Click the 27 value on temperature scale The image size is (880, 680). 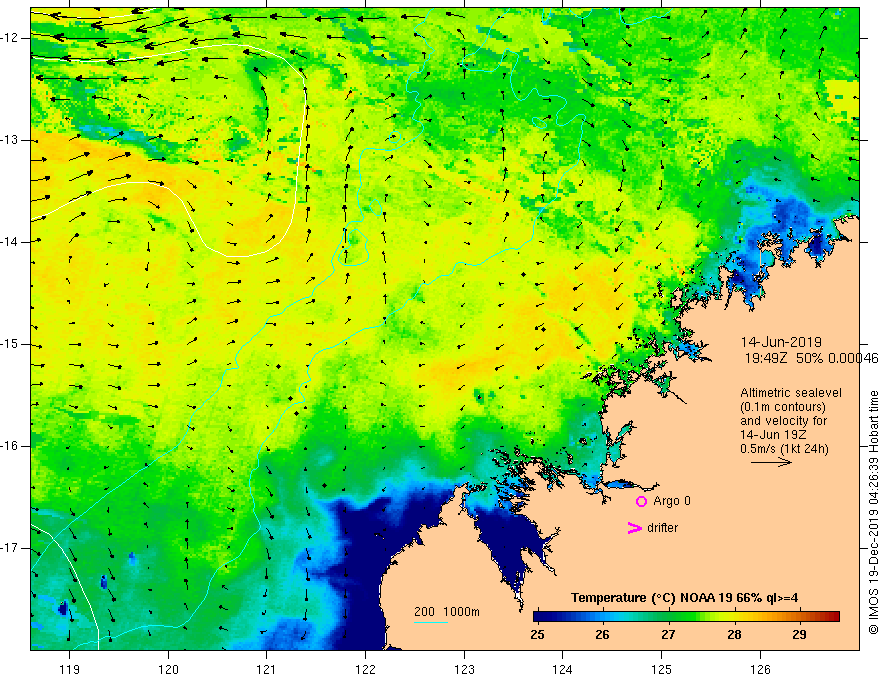coord(668,635)
